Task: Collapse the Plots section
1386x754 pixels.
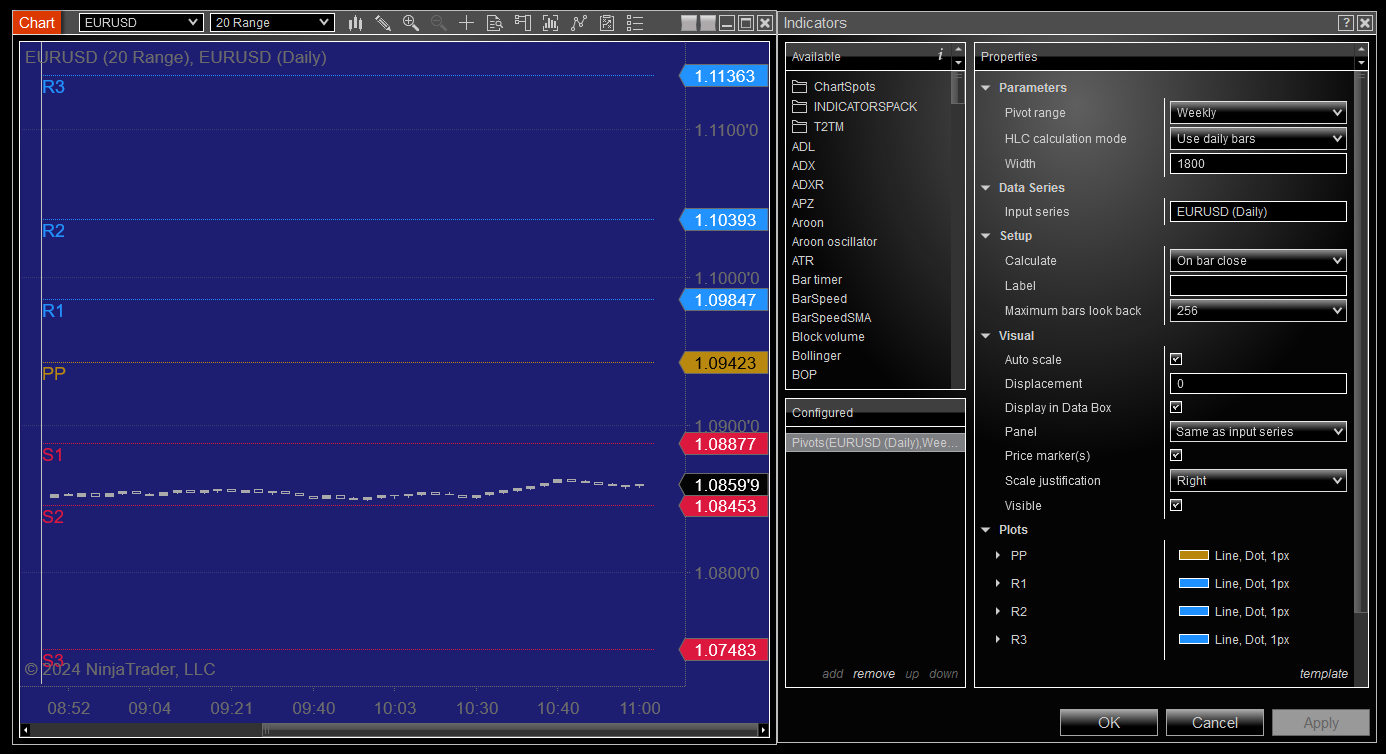Action: [x=985, y=530]
